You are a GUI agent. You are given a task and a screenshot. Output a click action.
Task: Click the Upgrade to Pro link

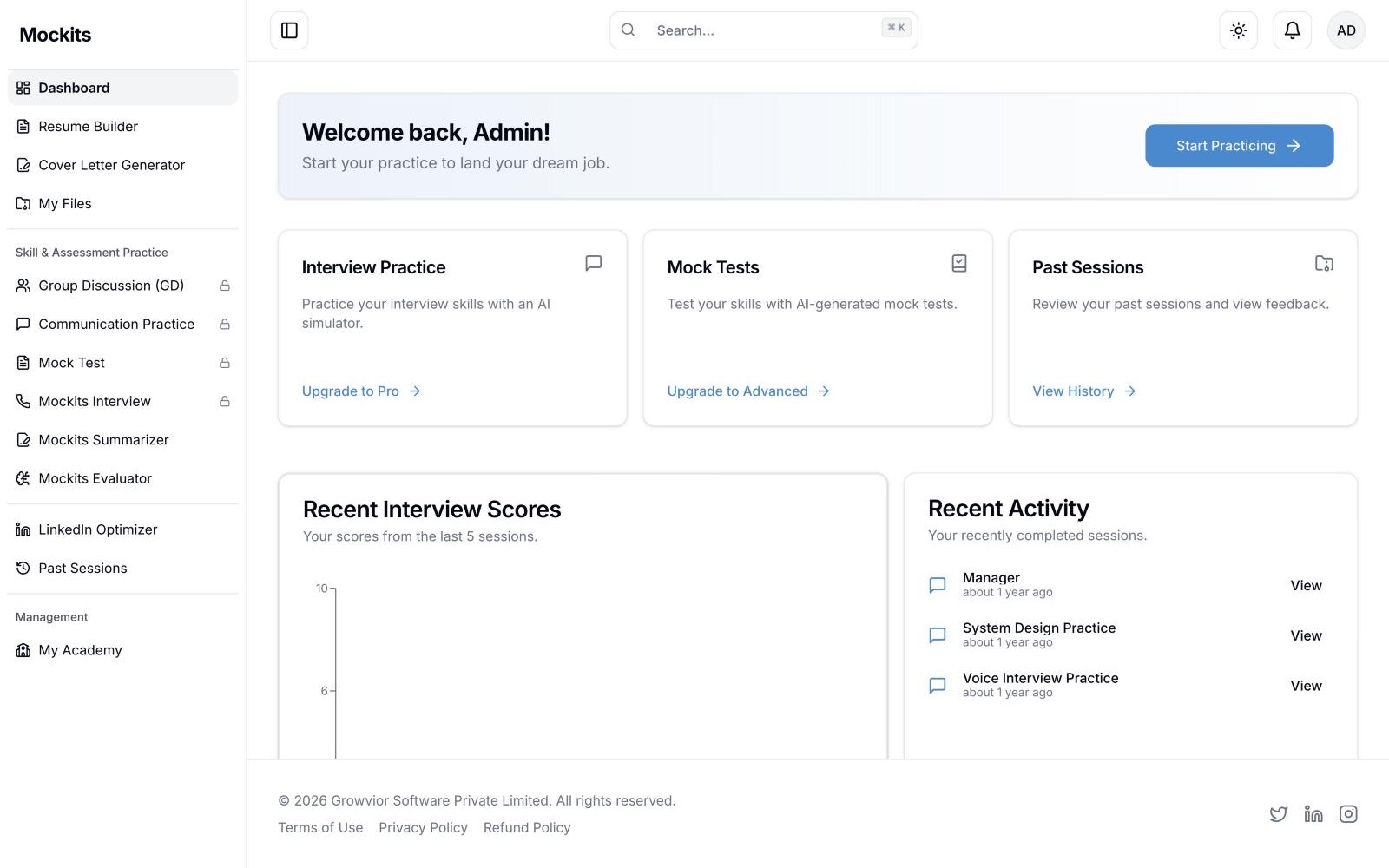point(361,391)
